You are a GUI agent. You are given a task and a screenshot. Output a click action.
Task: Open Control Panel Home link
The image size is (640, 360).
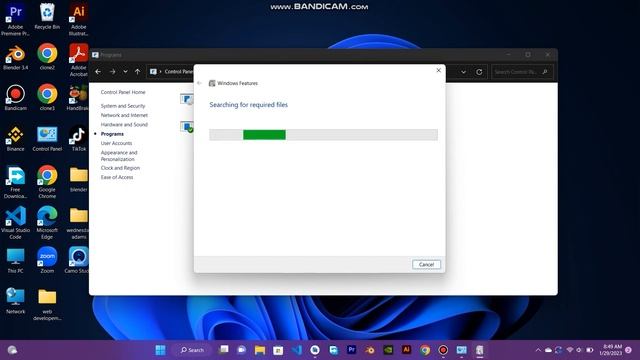coord(123,92)
